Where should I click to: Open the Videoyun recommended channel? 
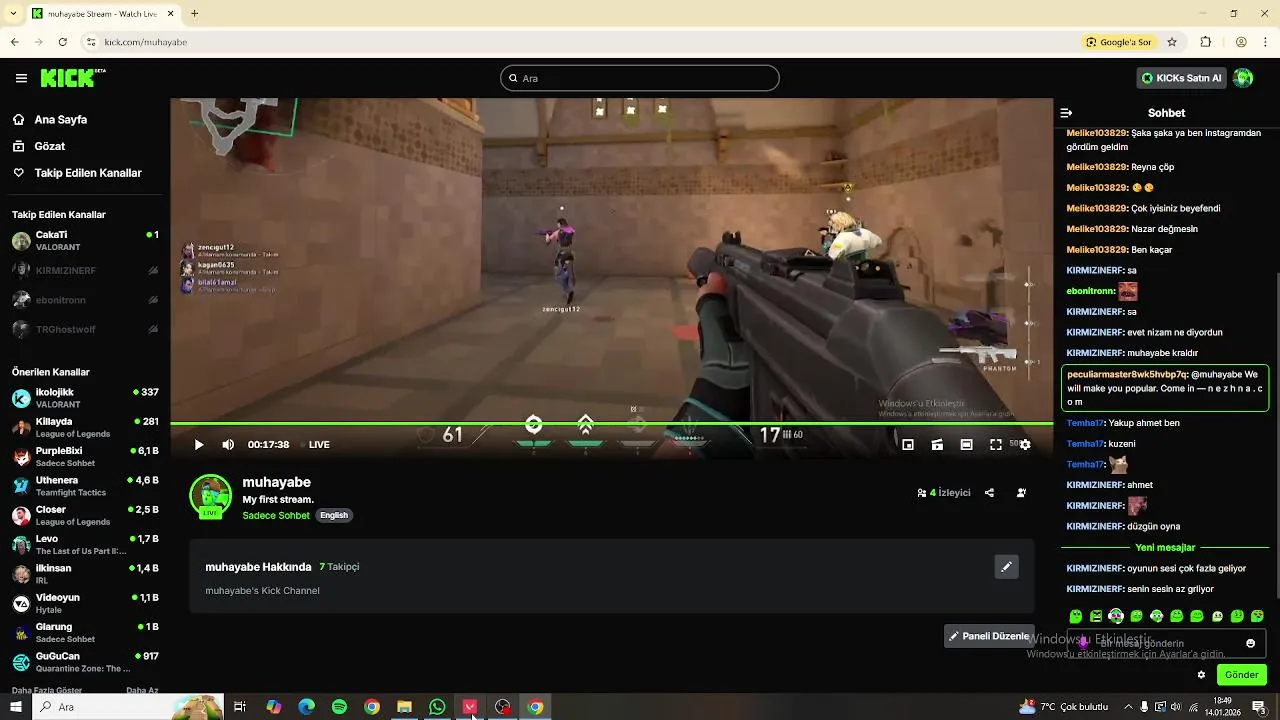[x=85, y=604]
